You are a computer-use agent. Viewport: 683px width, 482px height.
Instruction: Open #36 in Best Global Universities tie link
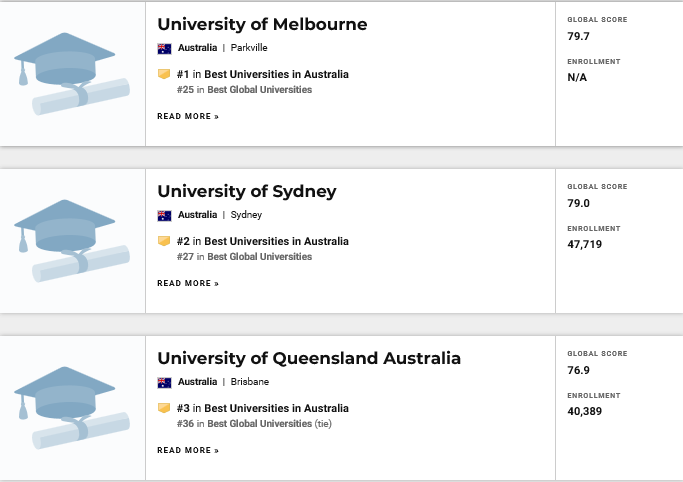(254, 424)
